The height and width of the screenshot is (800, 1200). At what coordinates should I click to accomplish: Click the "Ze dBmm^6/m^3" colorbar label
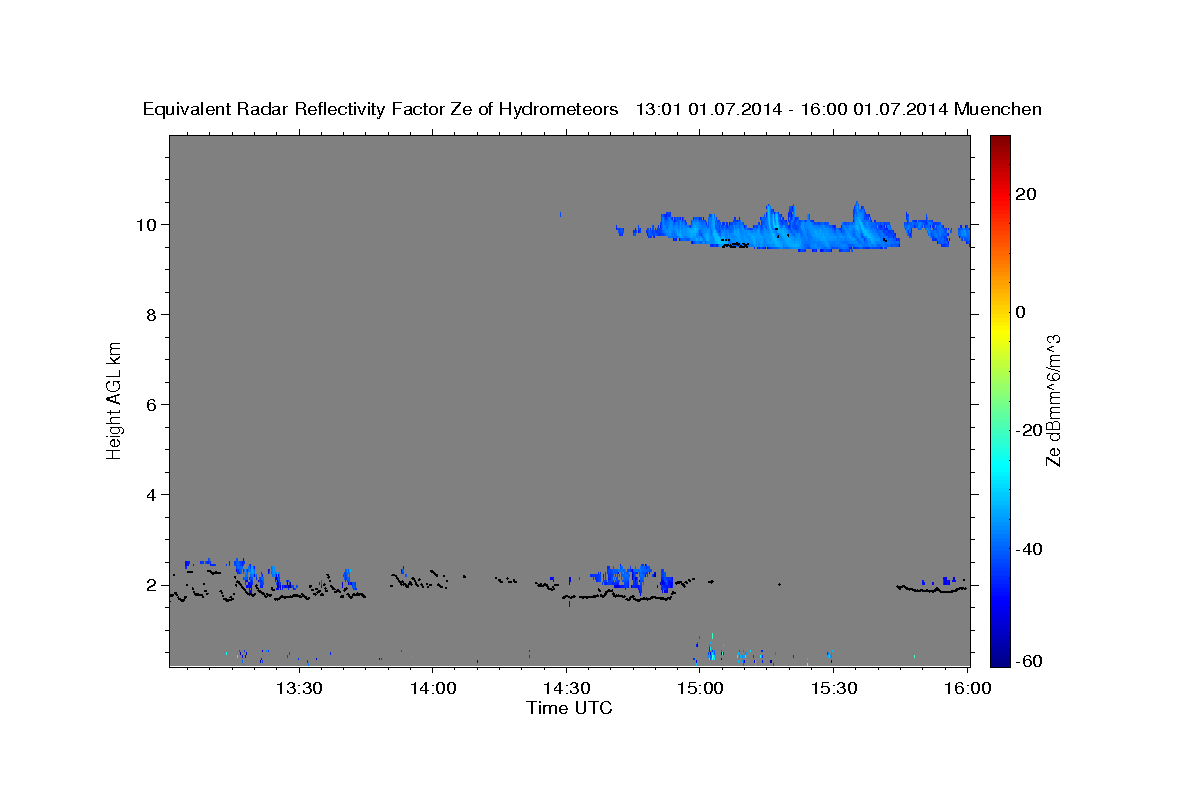tap(1053, 400)
